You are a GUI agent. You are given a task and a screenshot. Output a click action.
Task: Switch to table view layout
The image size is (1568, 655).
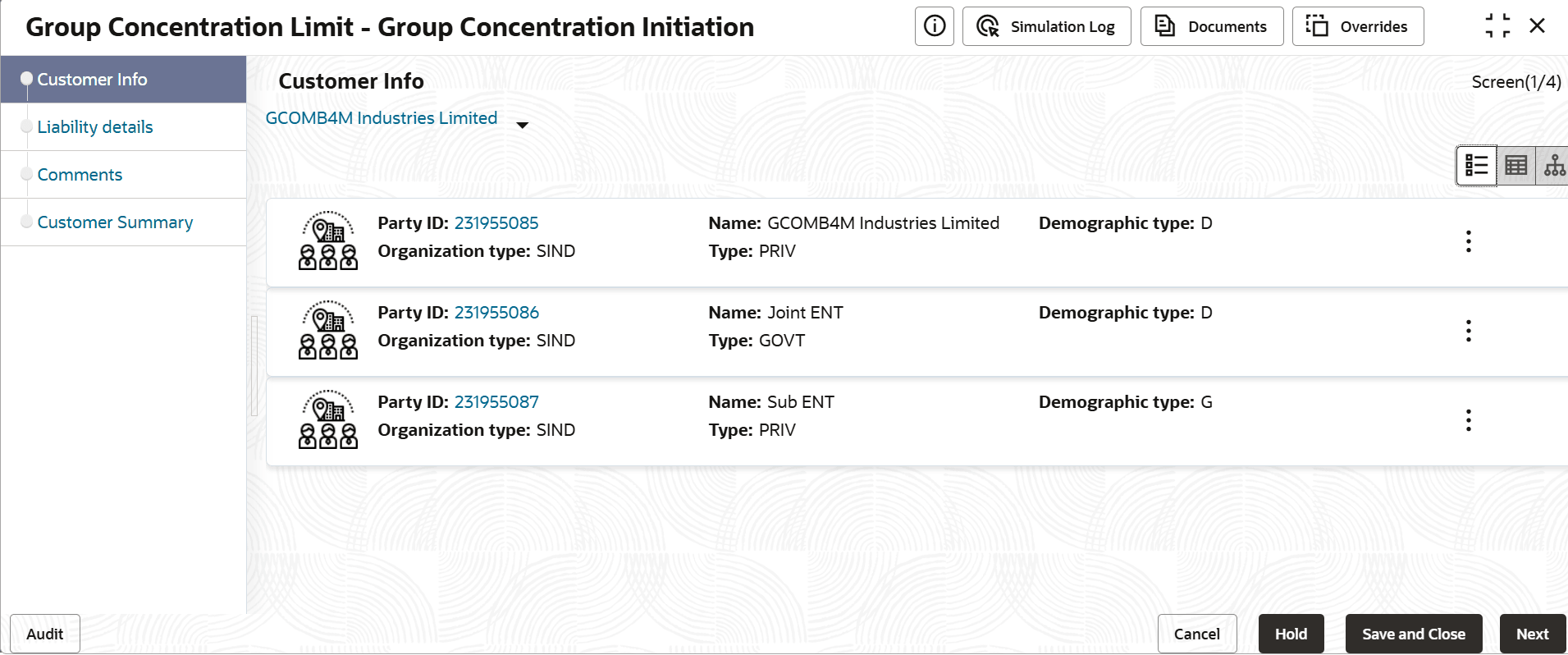pos(1515,166)
